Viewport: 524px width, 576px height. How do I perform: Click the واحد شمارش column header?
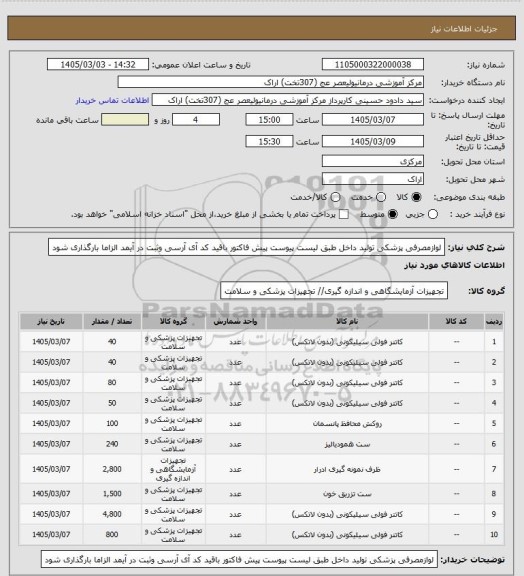[235, 321]
